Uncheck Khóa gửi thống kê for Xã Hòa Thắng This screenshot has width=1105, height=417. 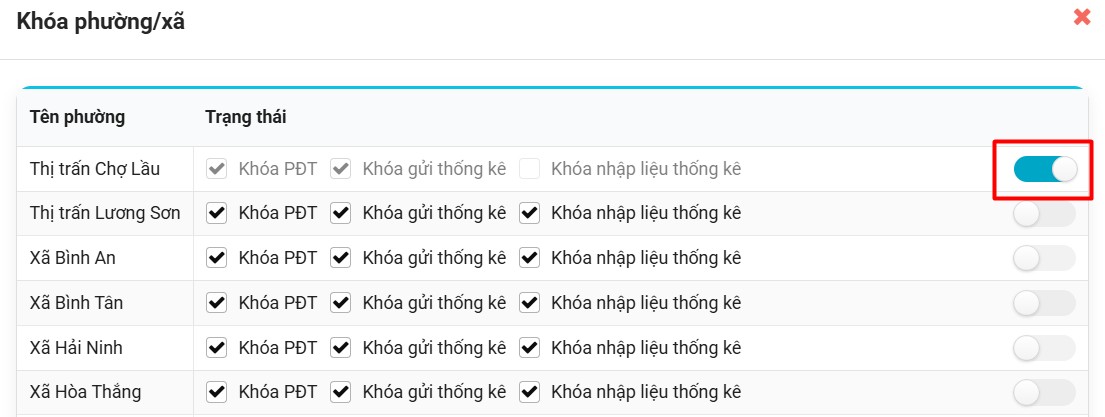point(341,392)
